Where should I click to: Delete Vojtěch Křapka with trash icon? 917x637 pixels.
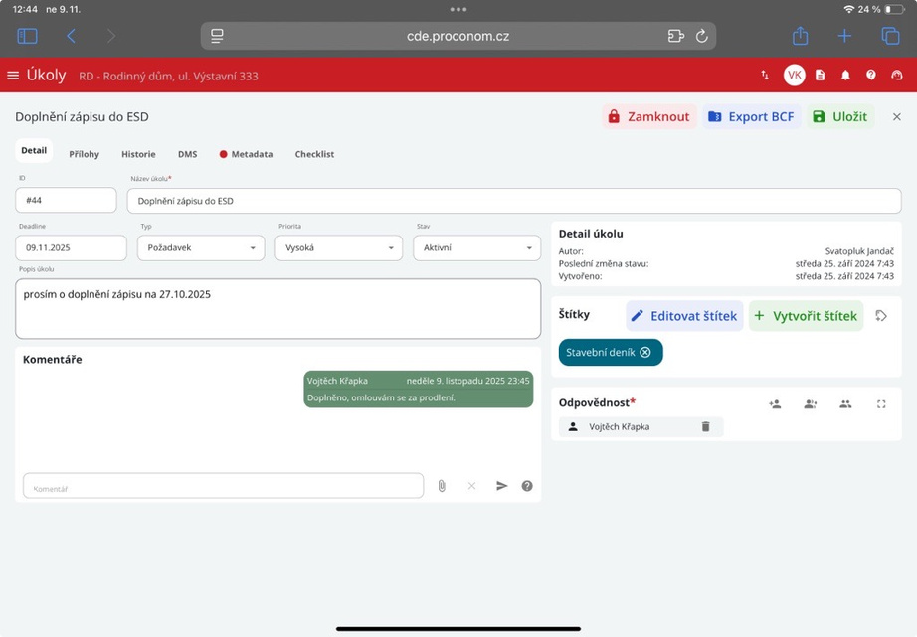(x=705, y=427)
